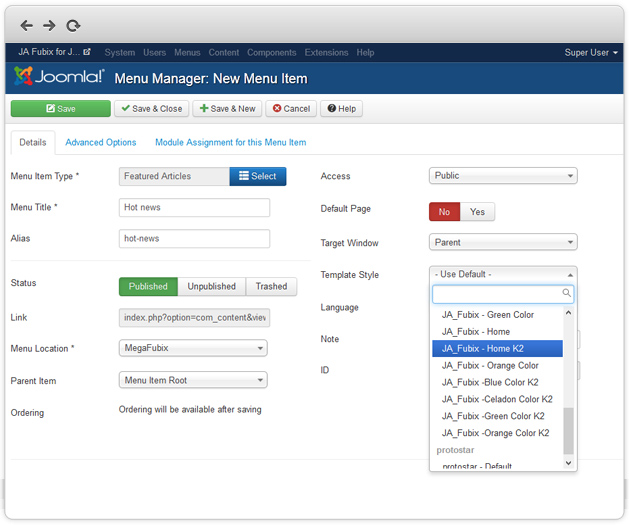Open Parent Item dropdown showing Menu Item Root
629x525 pixels.
(193, 380)
